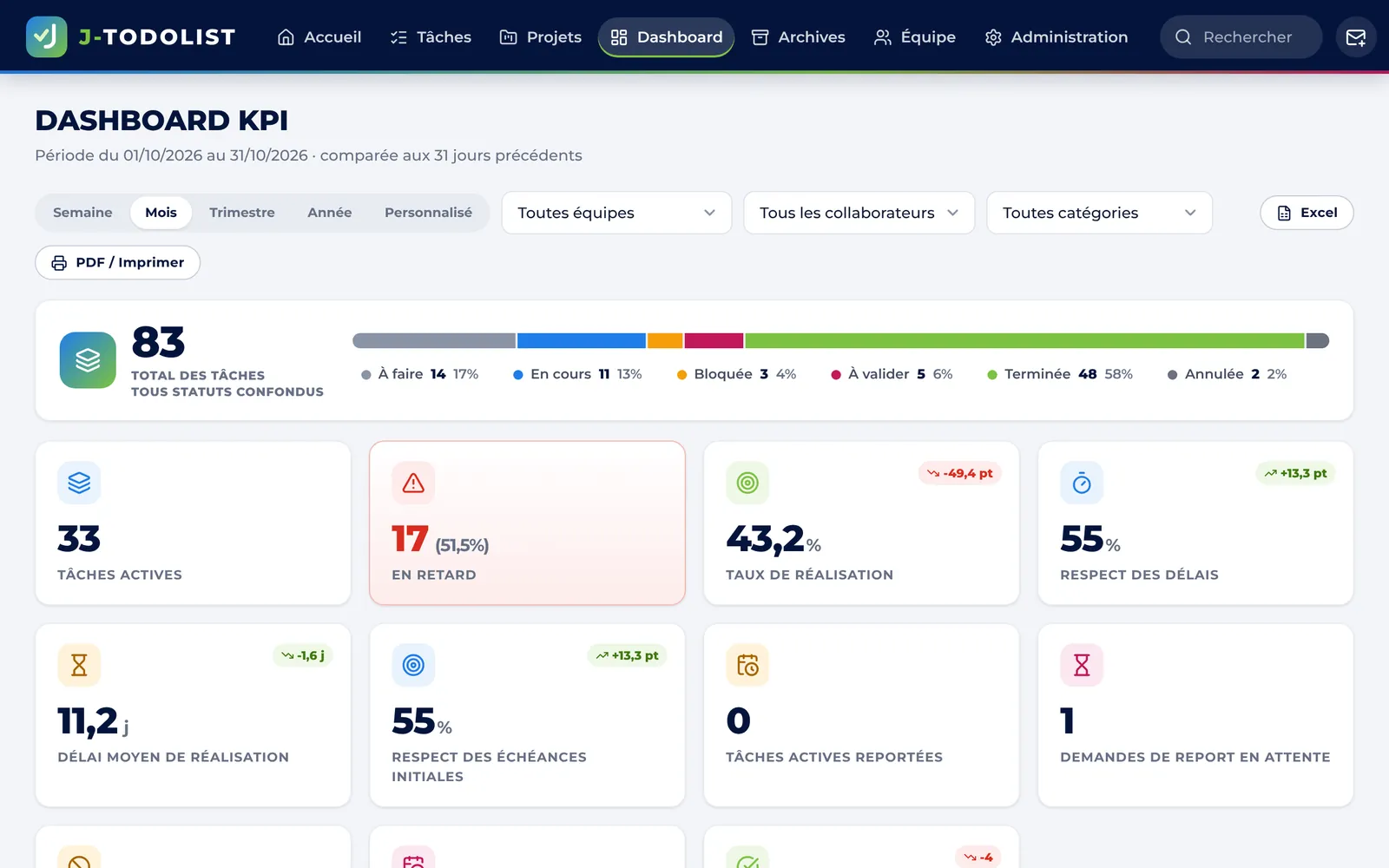Click the blue En cours bar segment
The width and height of the screenshot is (1389, 868).
coord(582,341)
